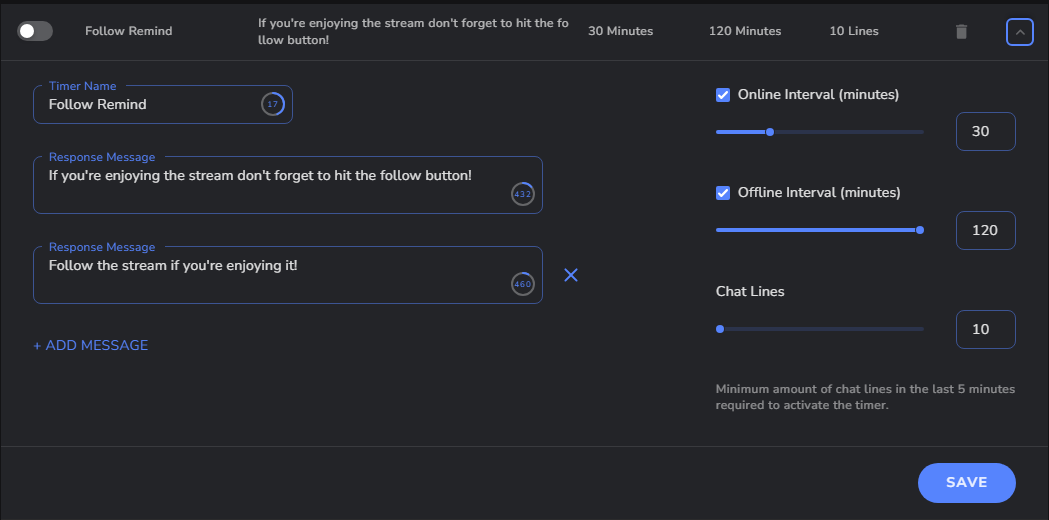Screen dimensions: 1049x520
Task: Uncheck the Offline Interval checkbox
Action: tap(723, 193)
